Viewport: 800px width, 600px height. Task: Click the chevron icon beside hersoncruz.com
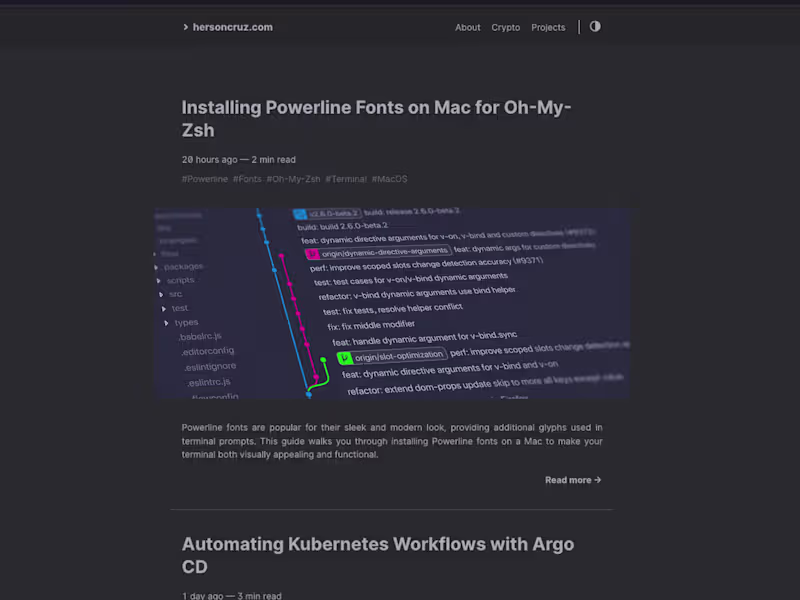(186, 27)
